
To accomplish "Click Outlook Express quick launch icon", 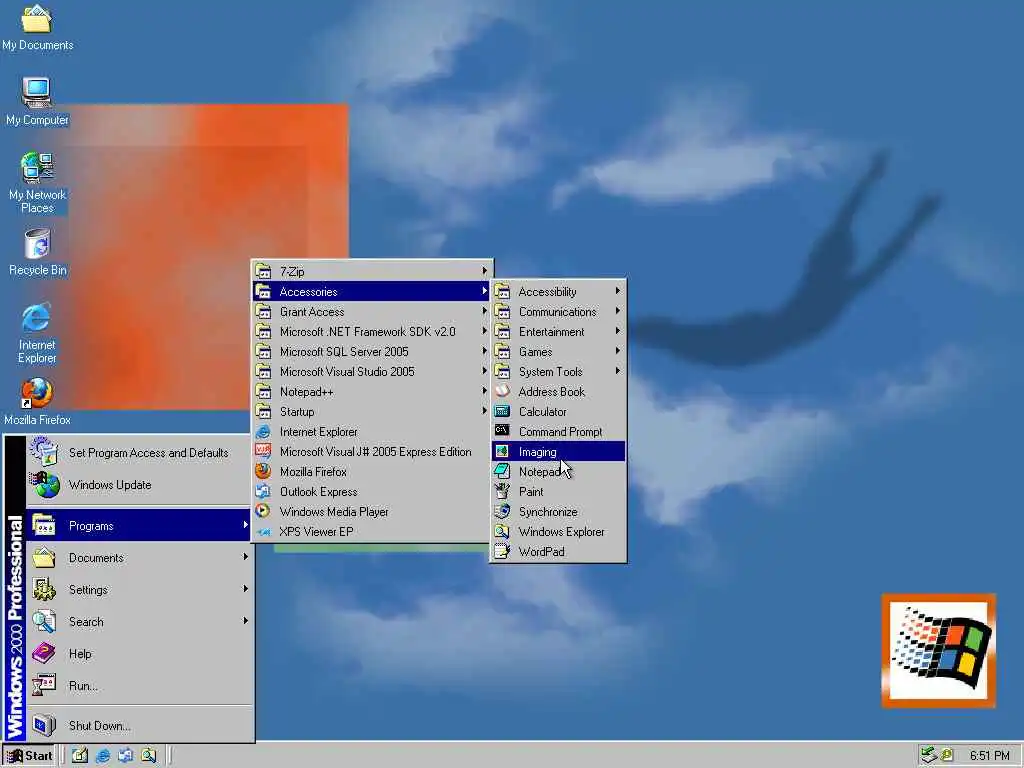I will click(125, 756).
